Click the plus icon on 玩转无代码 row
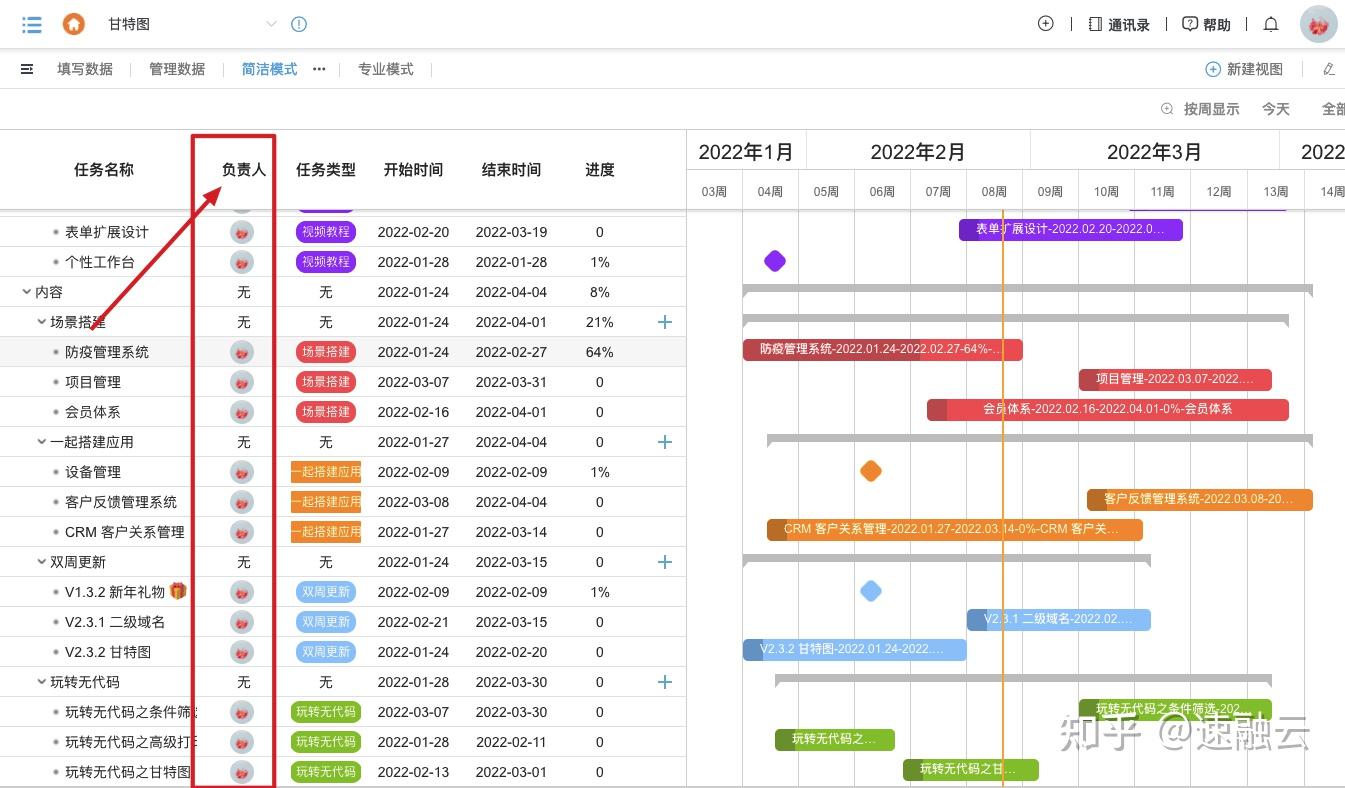1345x788 pixels. tap(664, 682)
